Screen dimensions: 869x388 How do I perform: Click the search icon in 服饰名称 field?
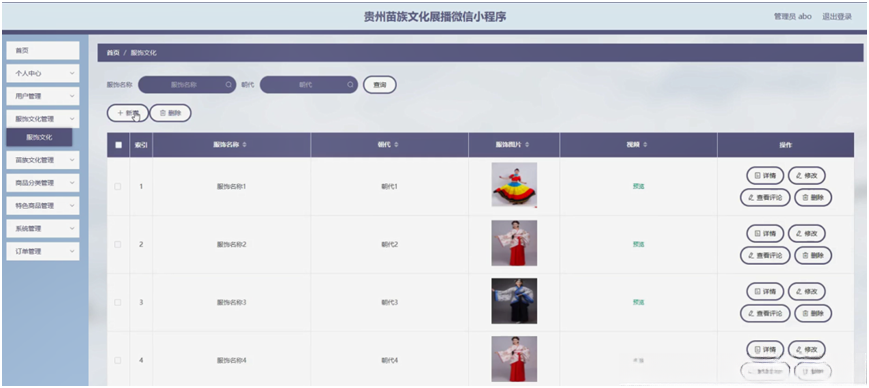click(x=229, y=85)
